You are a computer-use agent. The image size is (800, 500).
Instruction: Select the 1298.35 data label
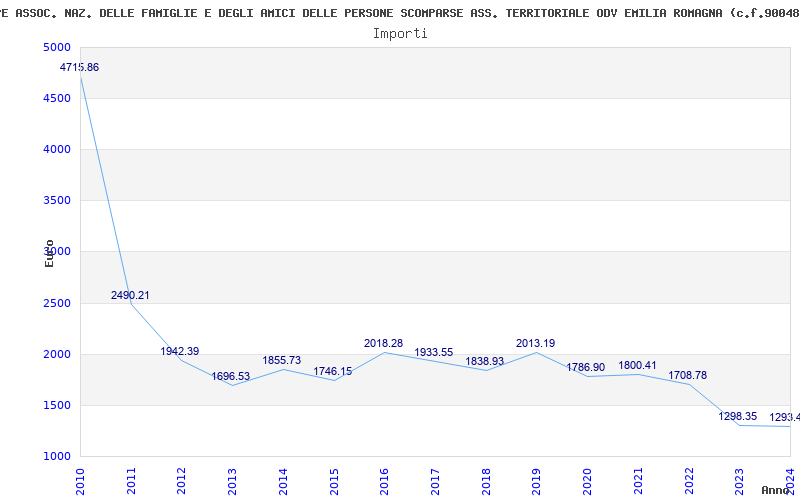(738, 416)
